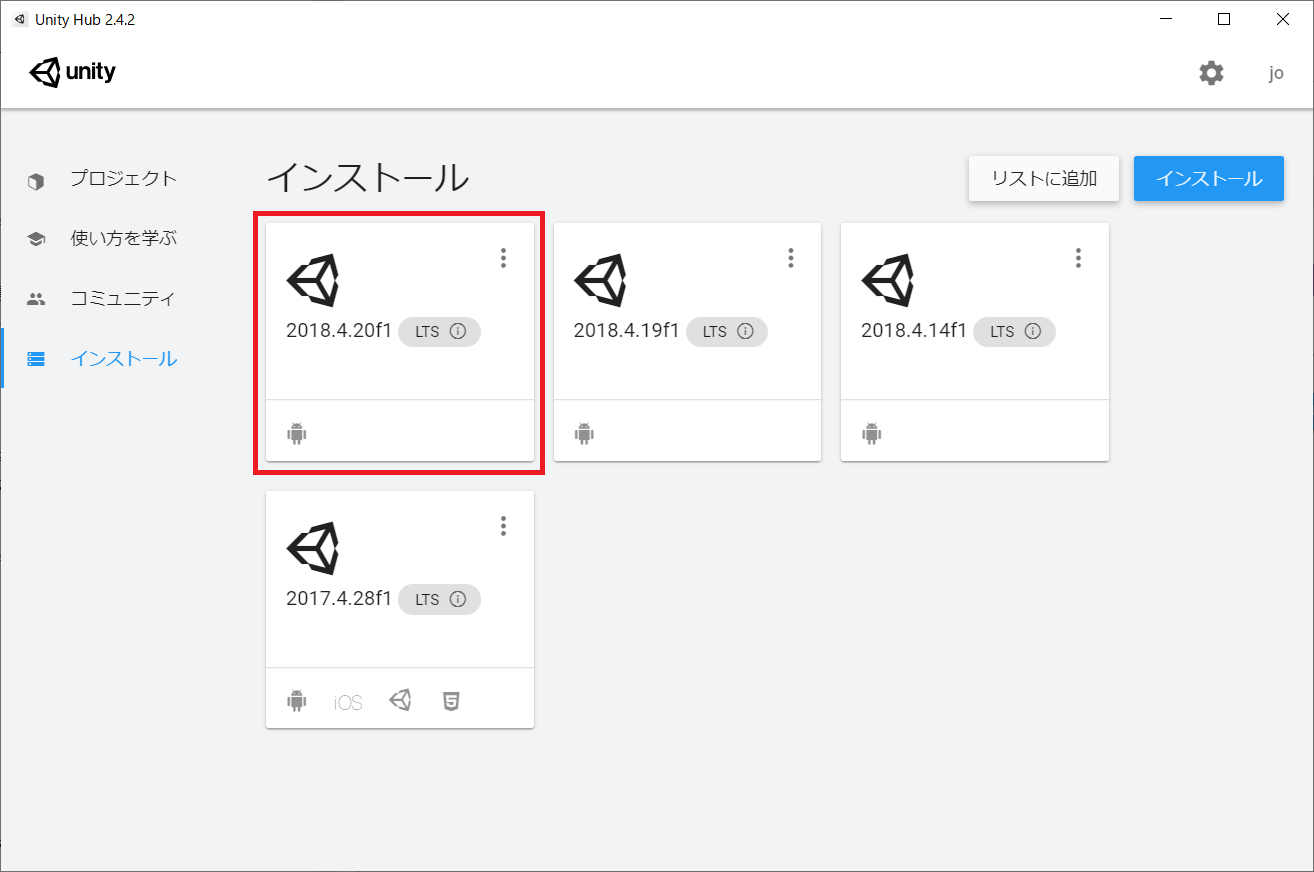Viewport: 1314px width, 872px height.
Task: Click the blue インストール button
Action: [1208, 179]
